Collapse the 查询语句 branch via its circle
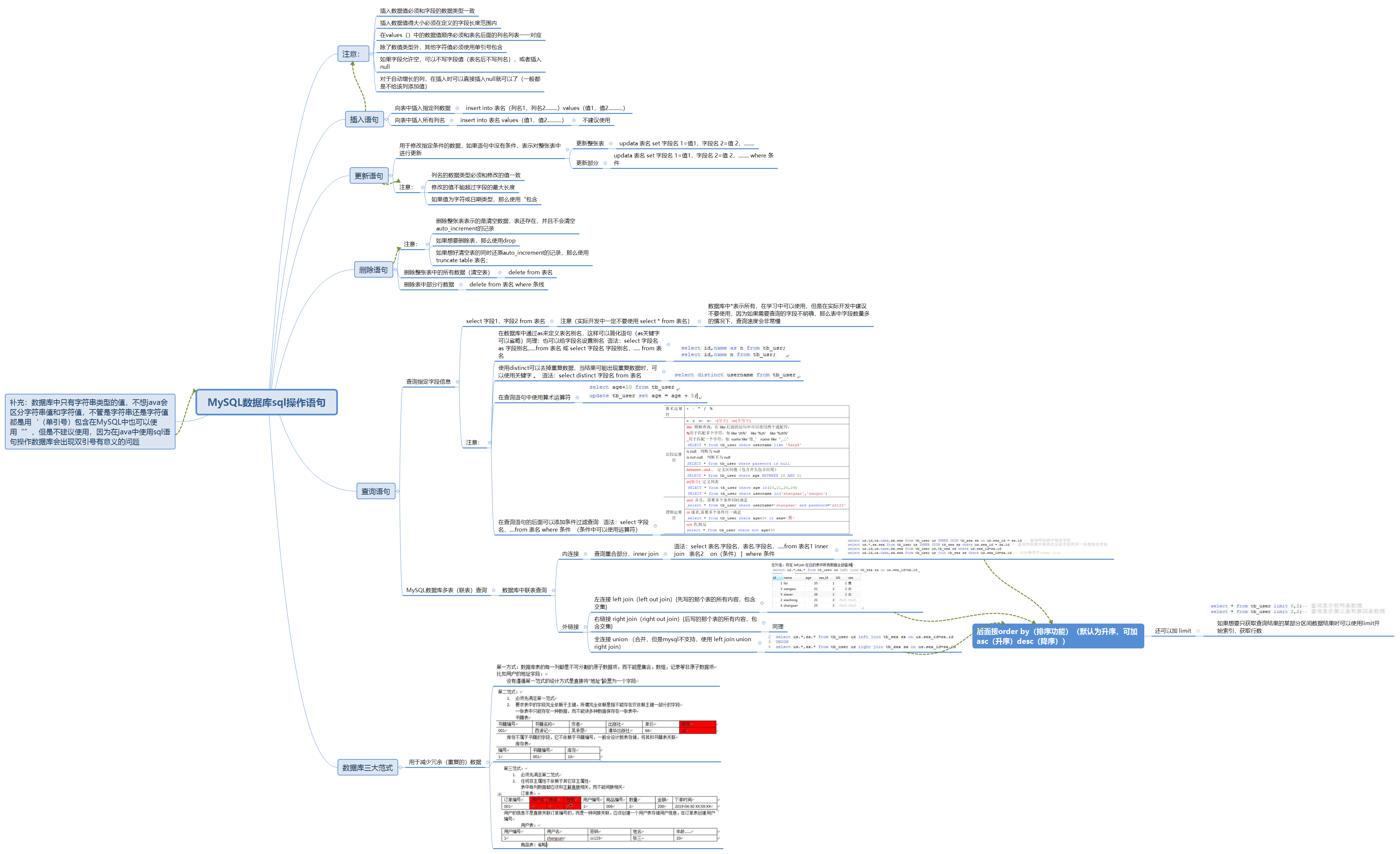 pos(398,492)
